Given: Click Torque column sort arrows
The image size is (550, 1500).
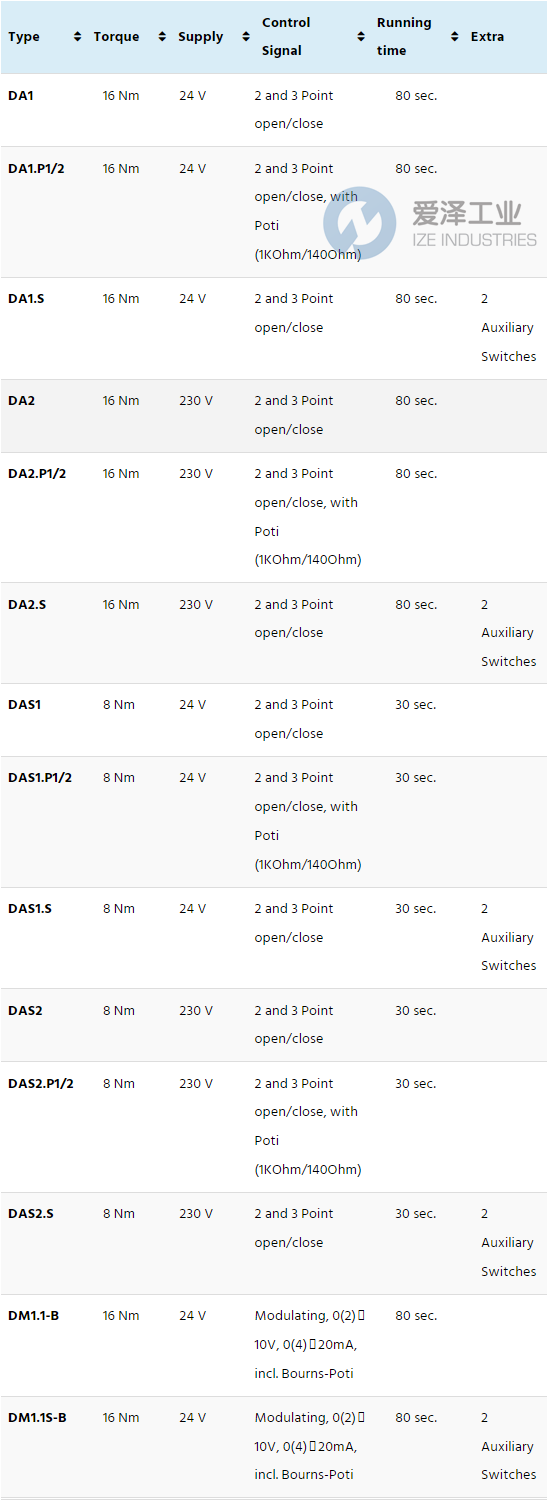Looking at the screenshot, I should [x=162, y=37].
